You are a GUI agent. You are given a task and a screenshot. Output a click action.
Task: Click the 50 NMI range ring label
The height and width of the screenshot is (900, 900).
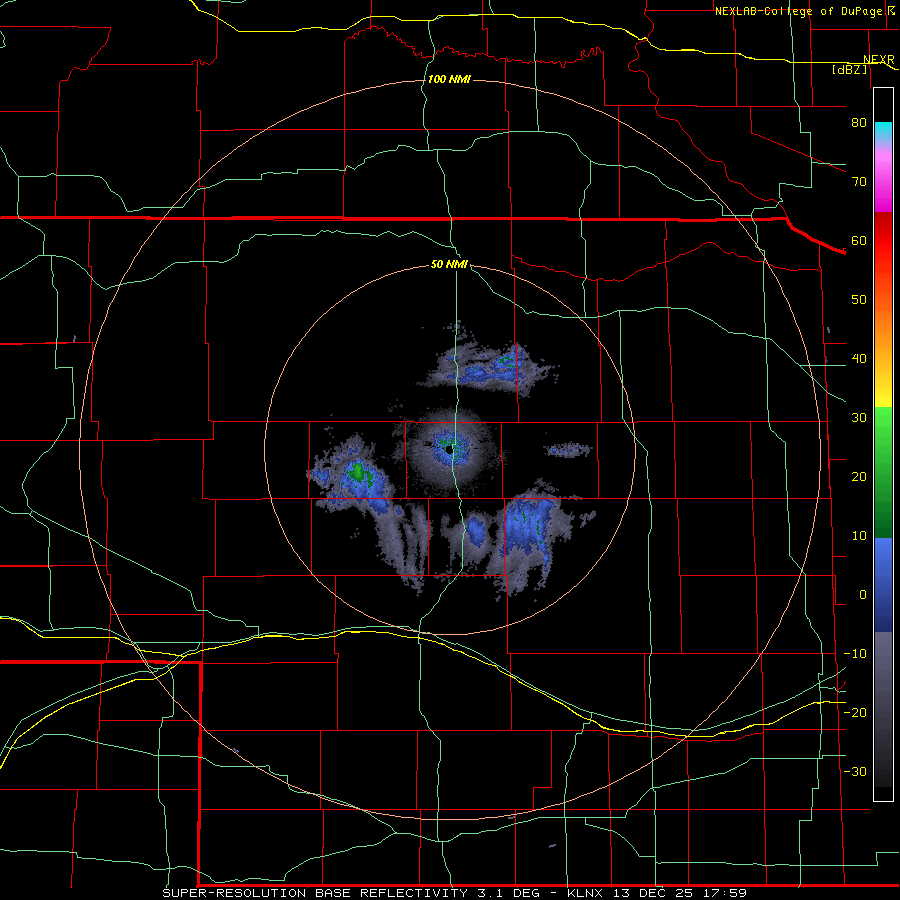(x=449, y=265)
